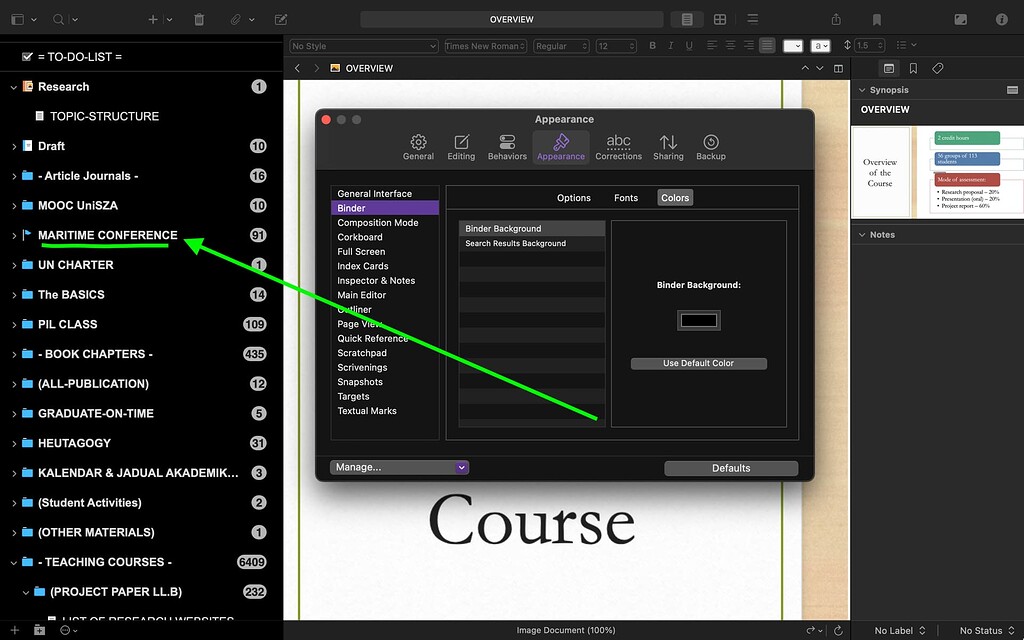Viewport: 1024px width, 640px height.
Task: Click the Editing preferences pencil icon
Action: click(461, 146)
